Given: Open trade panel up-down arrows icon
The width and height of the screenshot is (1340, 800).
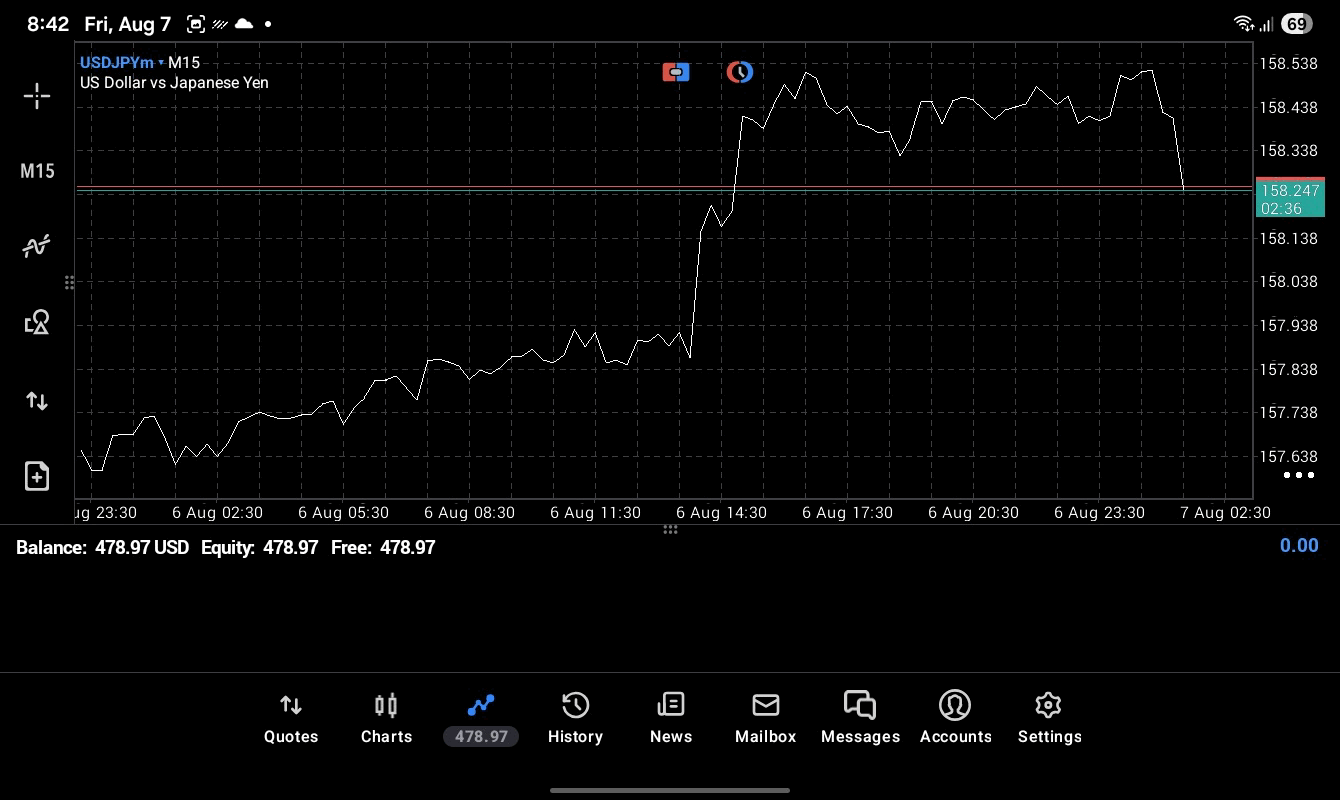Looking at the screenshot, I should point(37,401).
